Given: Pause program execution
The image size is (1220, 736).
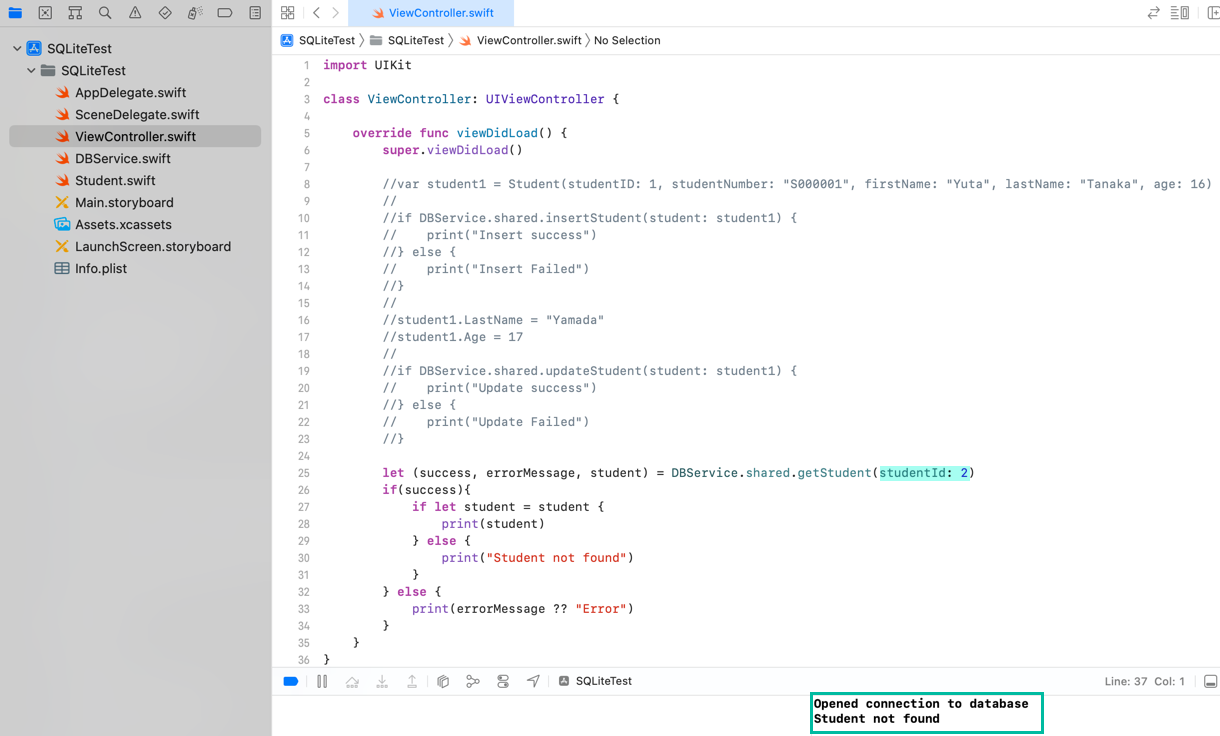Looking at the screenshot, I should pos(322,681).
